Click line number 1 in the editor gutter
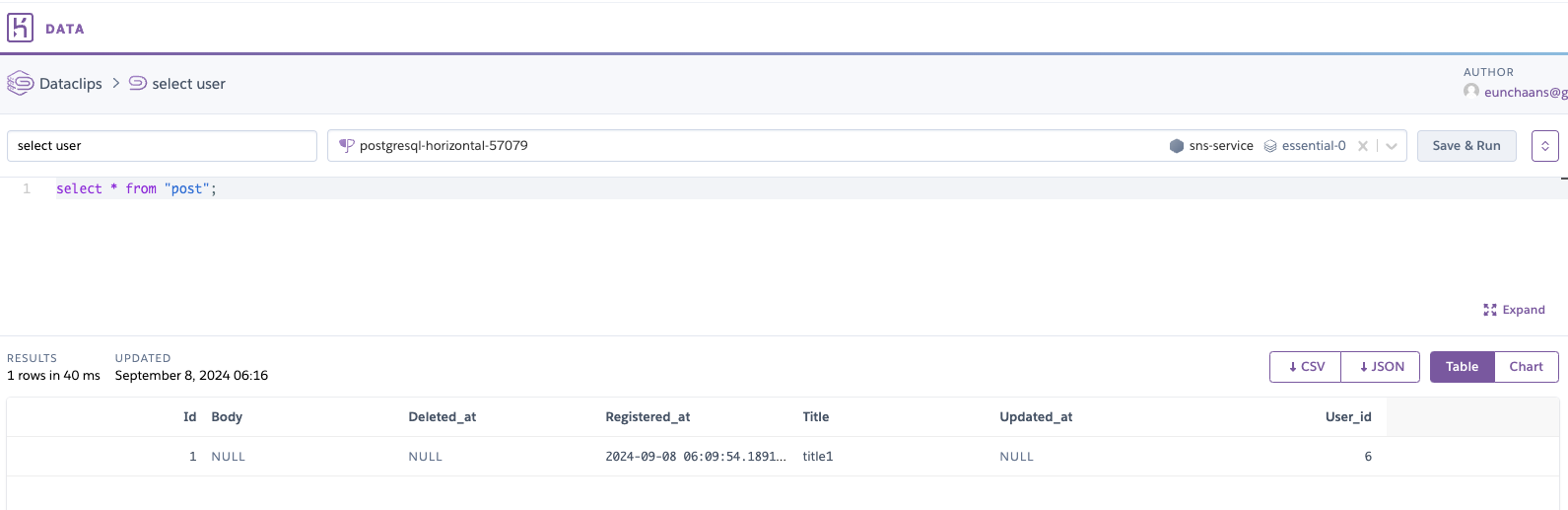1568x510 pixels. click(x=27, y=188)
